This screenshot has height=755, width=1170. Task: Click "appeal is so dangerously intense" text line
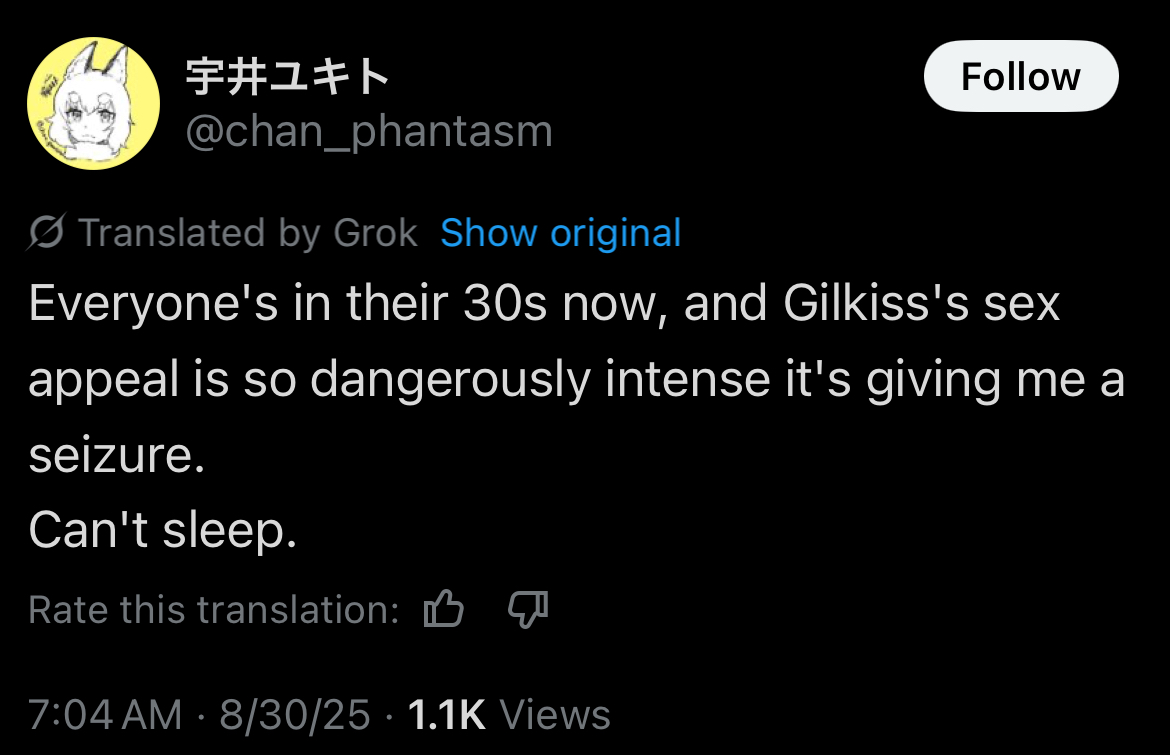[575, 380]
